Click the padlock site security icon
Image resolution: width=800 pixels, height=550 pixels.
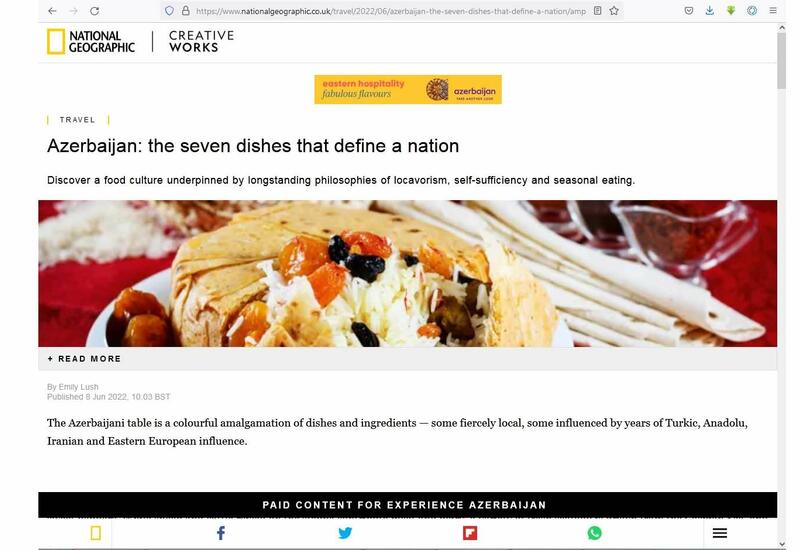click(x=186, y=11)
